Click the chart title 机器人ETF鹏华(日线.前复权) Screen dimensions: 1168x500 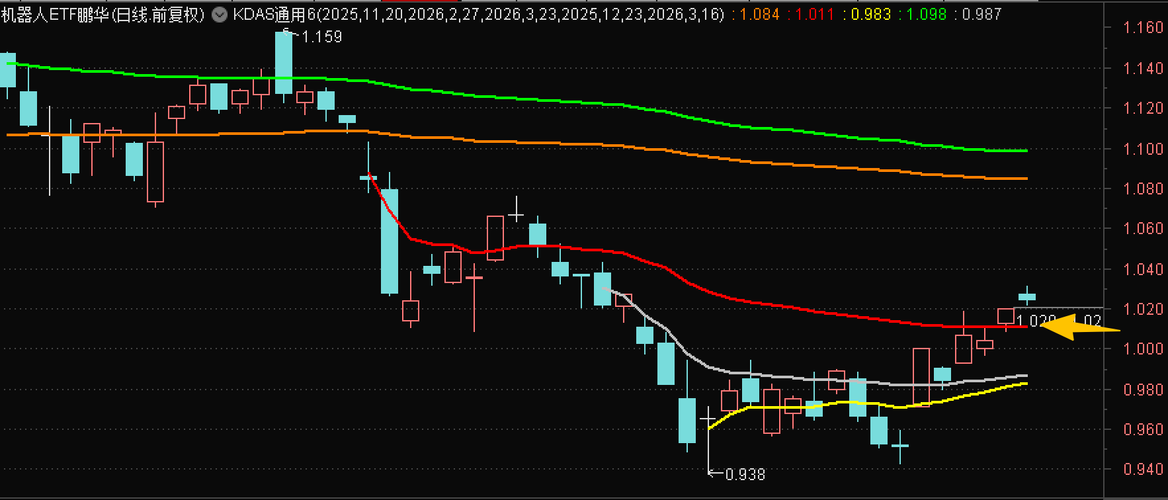coord(104,14)
